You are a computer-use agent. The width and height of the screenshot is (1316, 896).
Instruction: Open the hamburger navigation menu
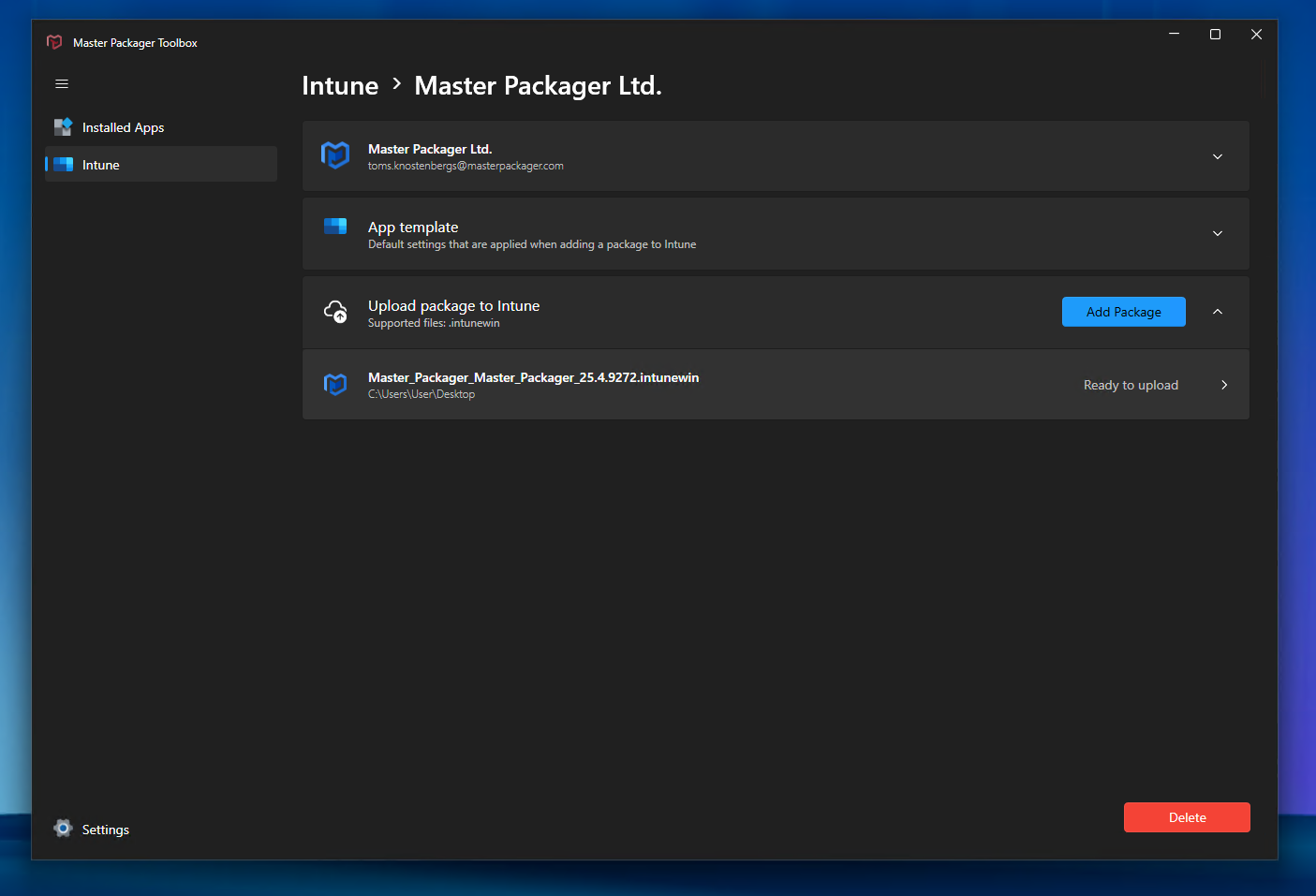tap(62, 84)
